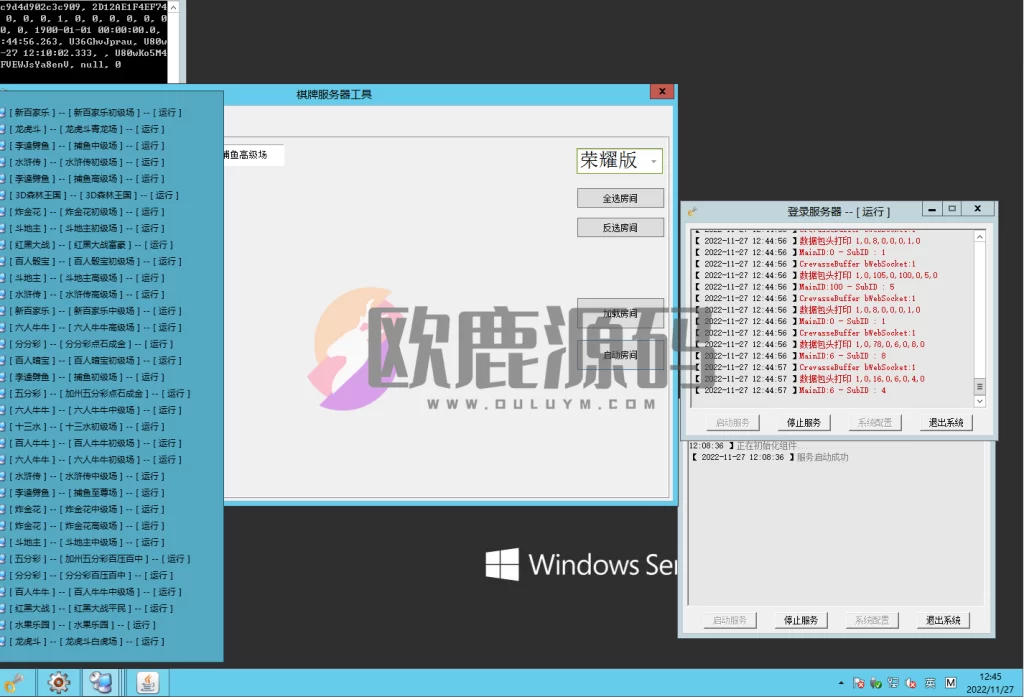The image size is (1024, 697).
Task: Click 退出系统 in the login server window
Action: (945, 423)
